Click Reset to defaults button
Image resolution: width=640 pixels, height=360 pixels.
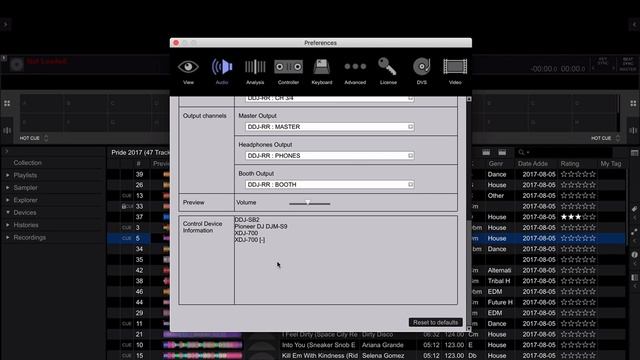click(x=436, y=322)
